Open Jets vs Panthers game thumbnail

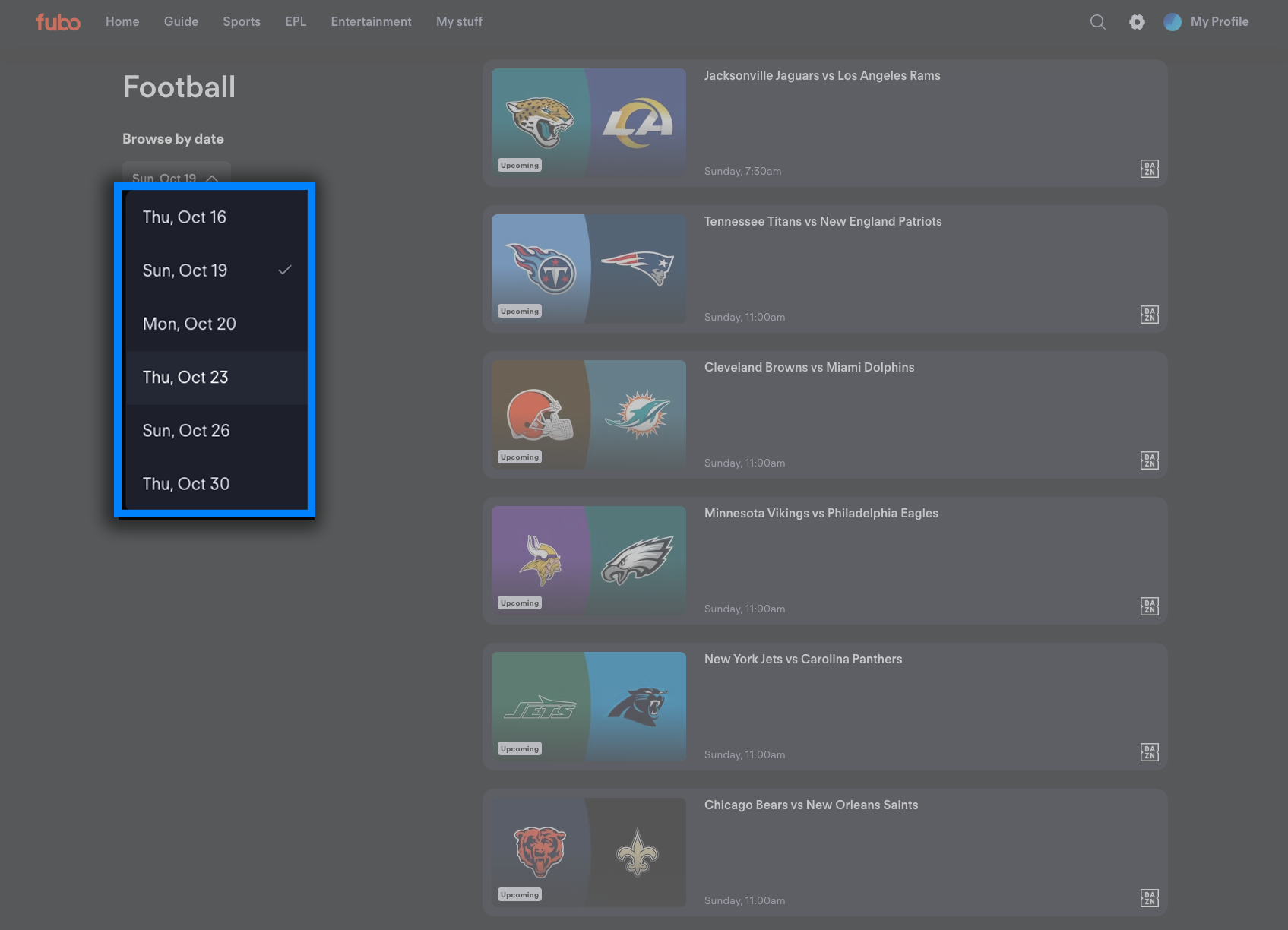(x=589, y=707)
